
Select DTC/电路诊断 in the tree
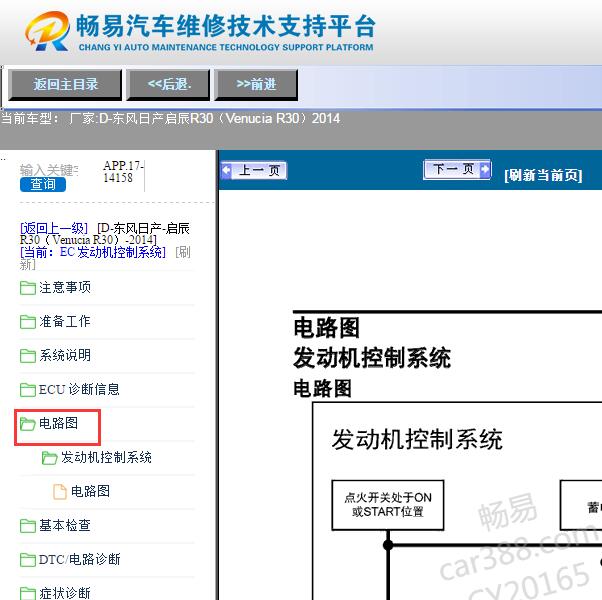(x=79, y=560)
